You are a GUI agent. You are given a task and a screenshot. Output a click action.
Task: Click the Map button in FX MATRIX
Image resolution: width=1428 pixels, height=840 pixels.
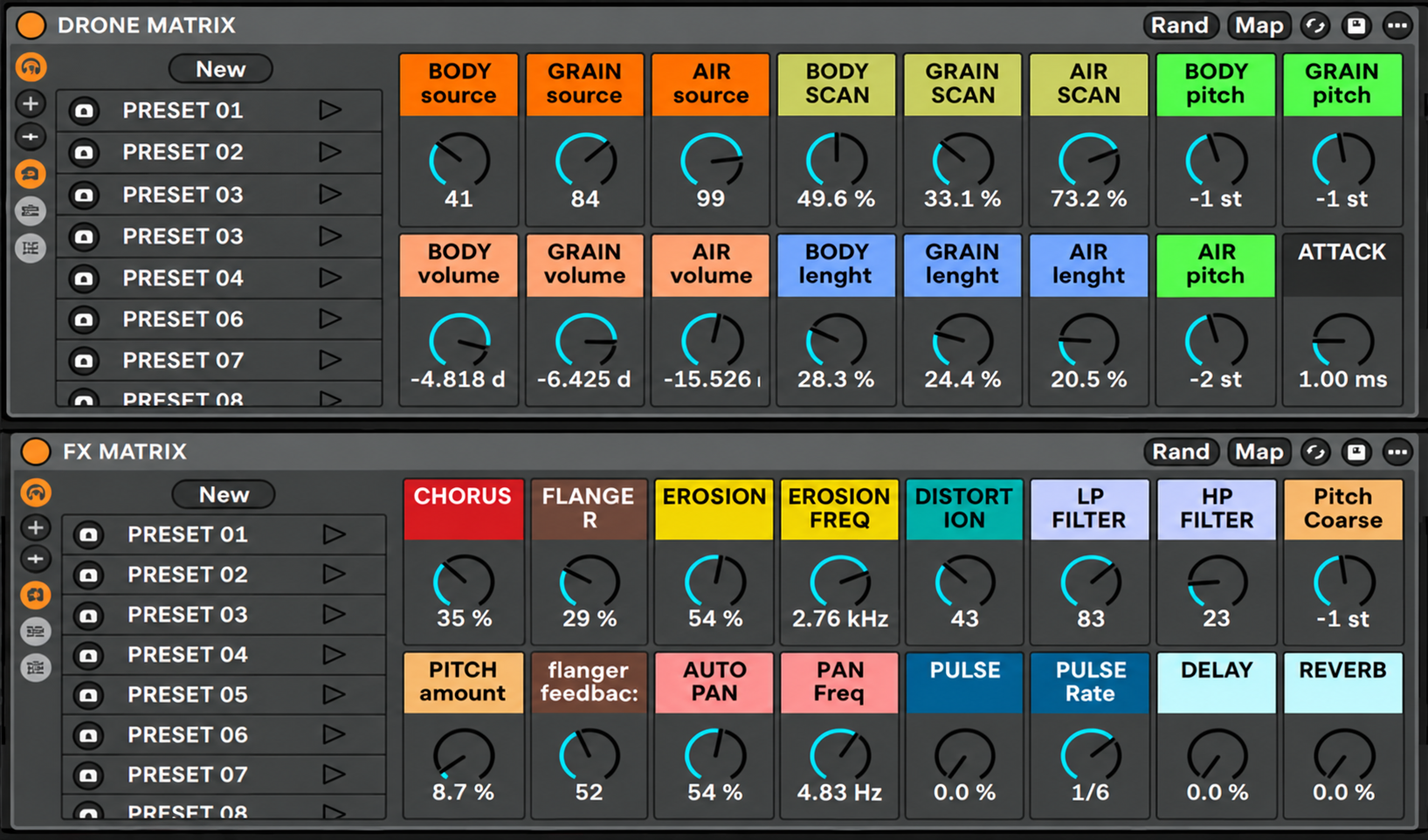coord(1259,451)
